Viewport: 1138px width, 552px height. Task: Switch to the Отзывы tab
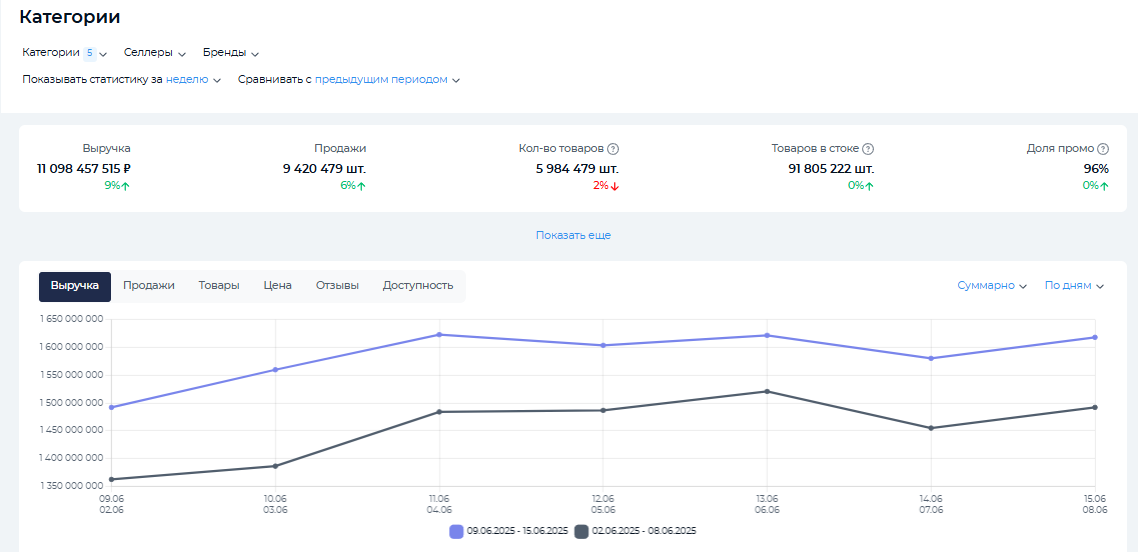tap(337, 286)
